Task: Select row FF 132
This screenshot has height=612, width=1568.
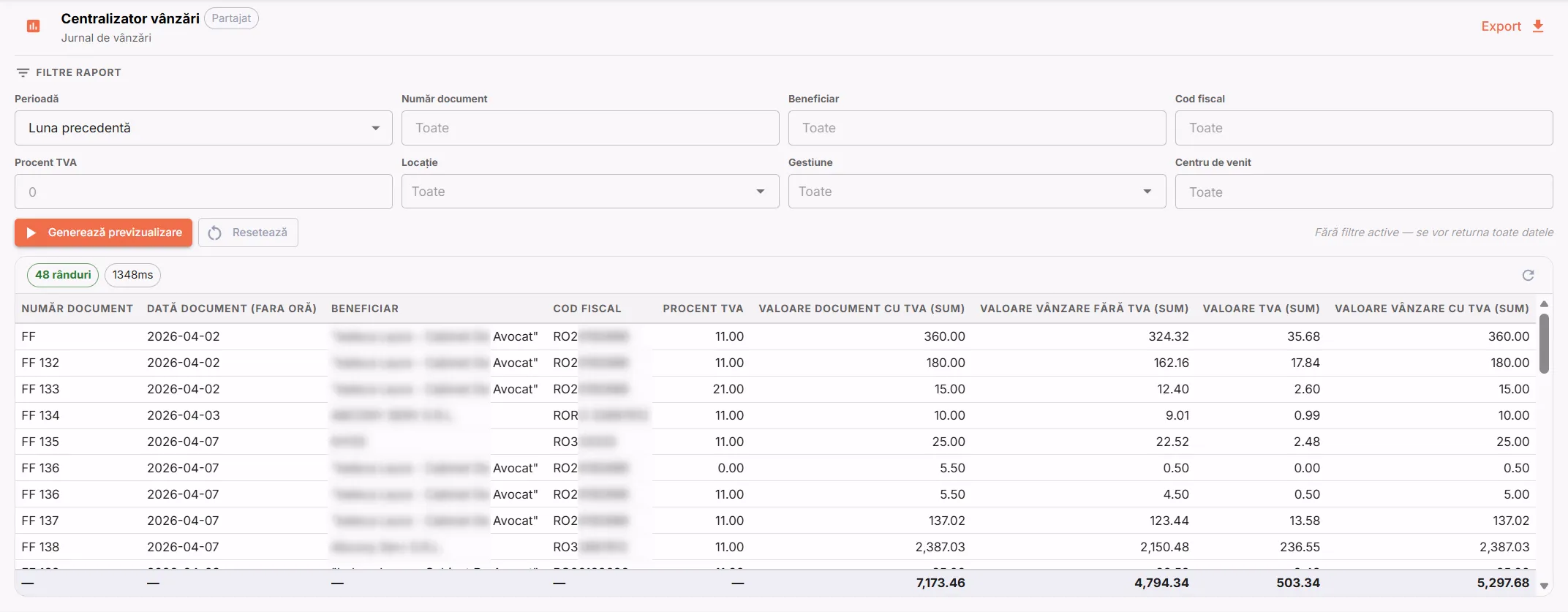Action: coord(775,363)
